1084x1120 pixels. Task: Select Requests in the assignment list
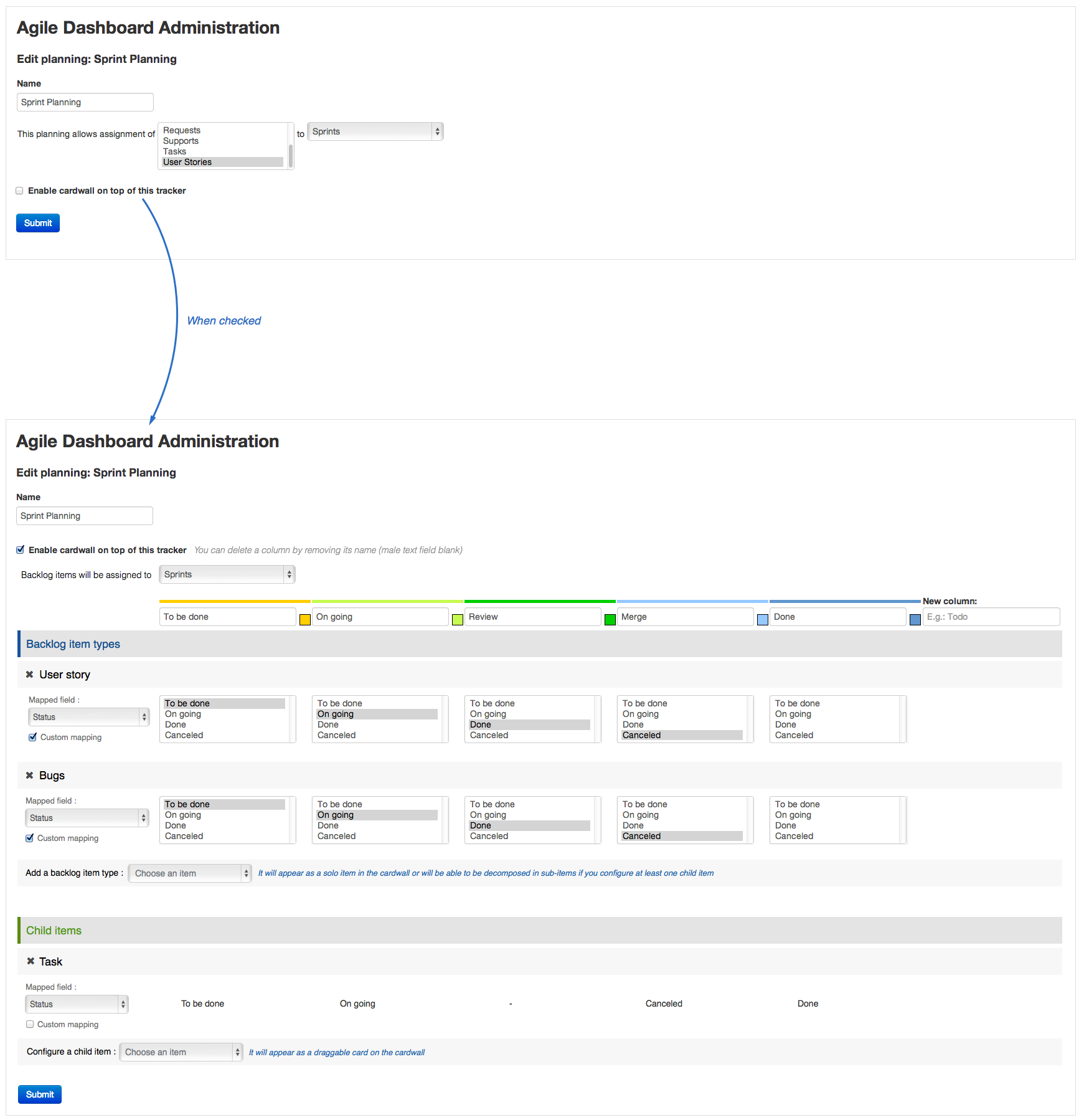tap(182, 130)
